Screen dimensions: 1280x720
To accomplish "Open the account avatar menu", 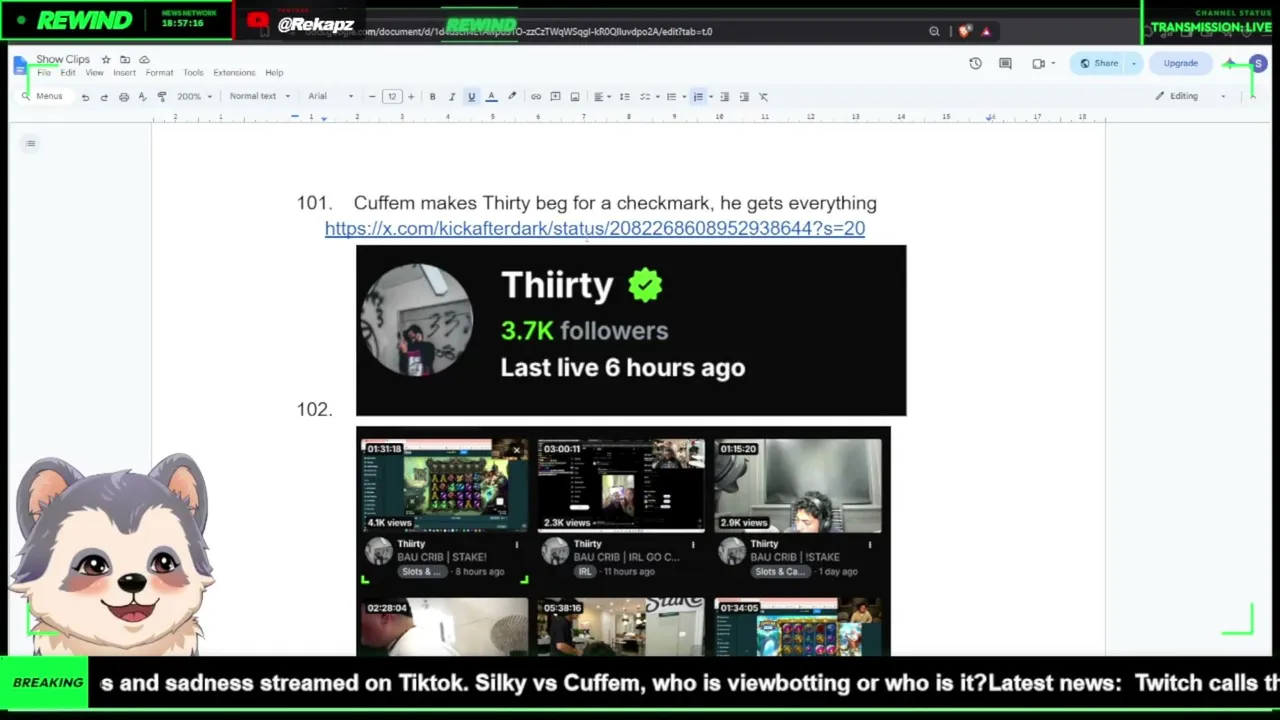I will point(1258,63).
